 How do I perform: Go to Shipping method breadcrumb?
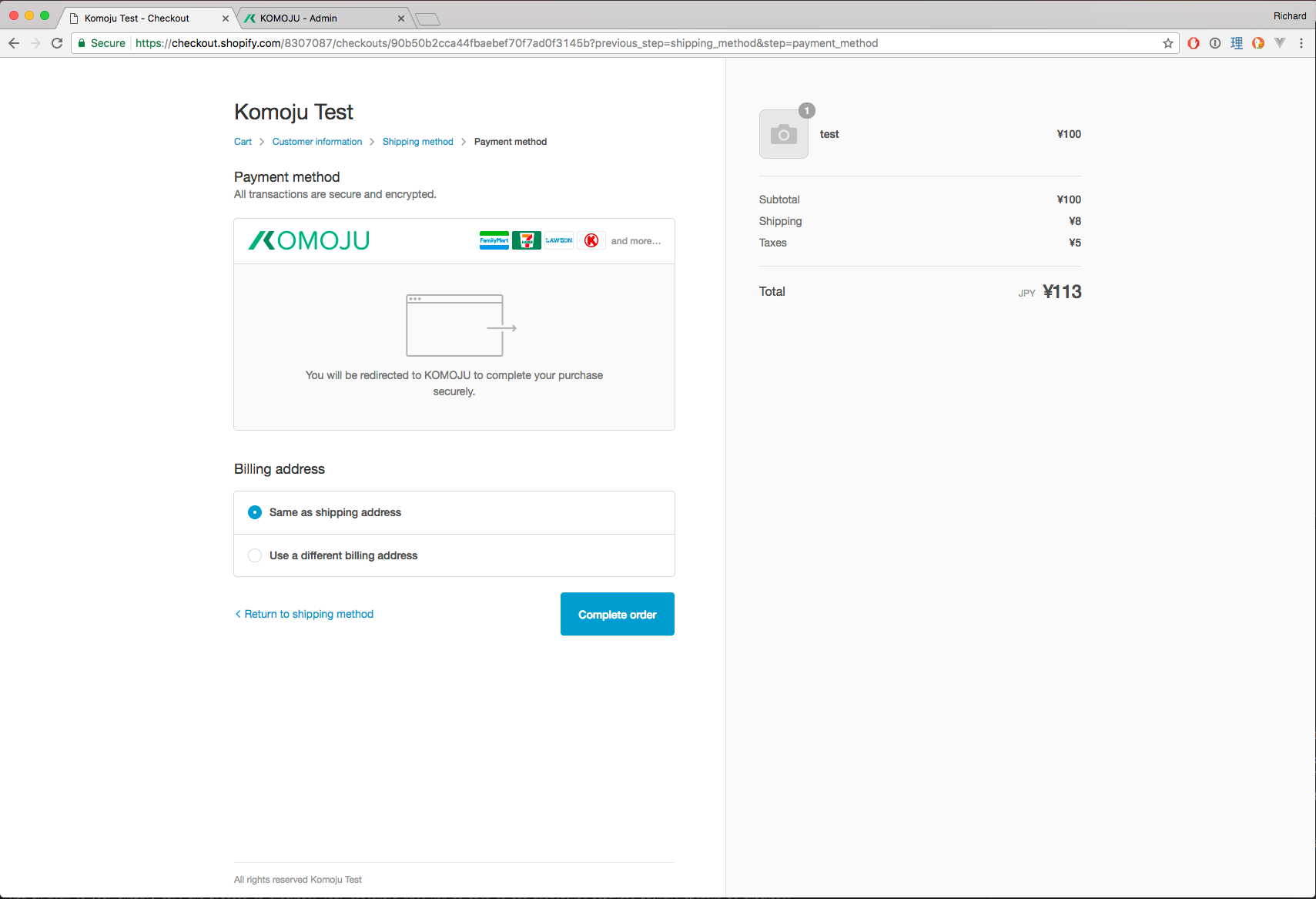point(418,142)
